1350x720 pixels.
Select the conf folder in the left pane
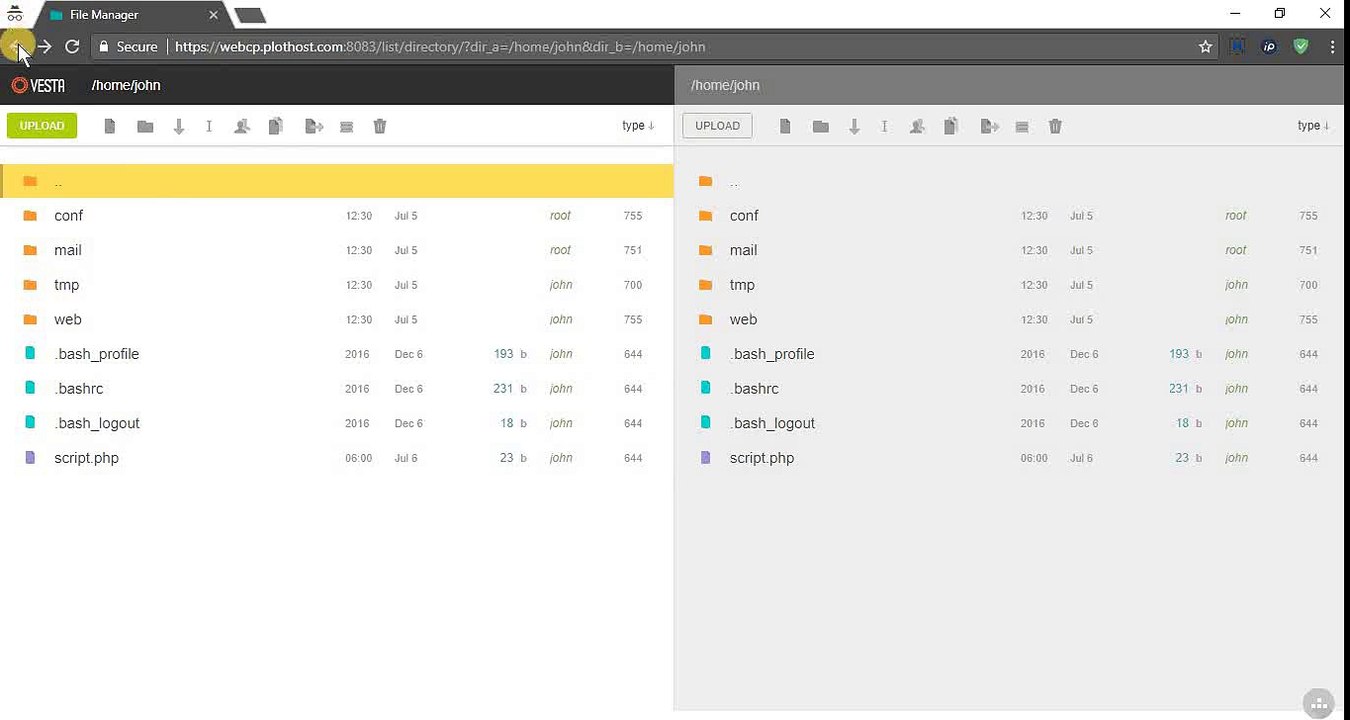(336, 216)
